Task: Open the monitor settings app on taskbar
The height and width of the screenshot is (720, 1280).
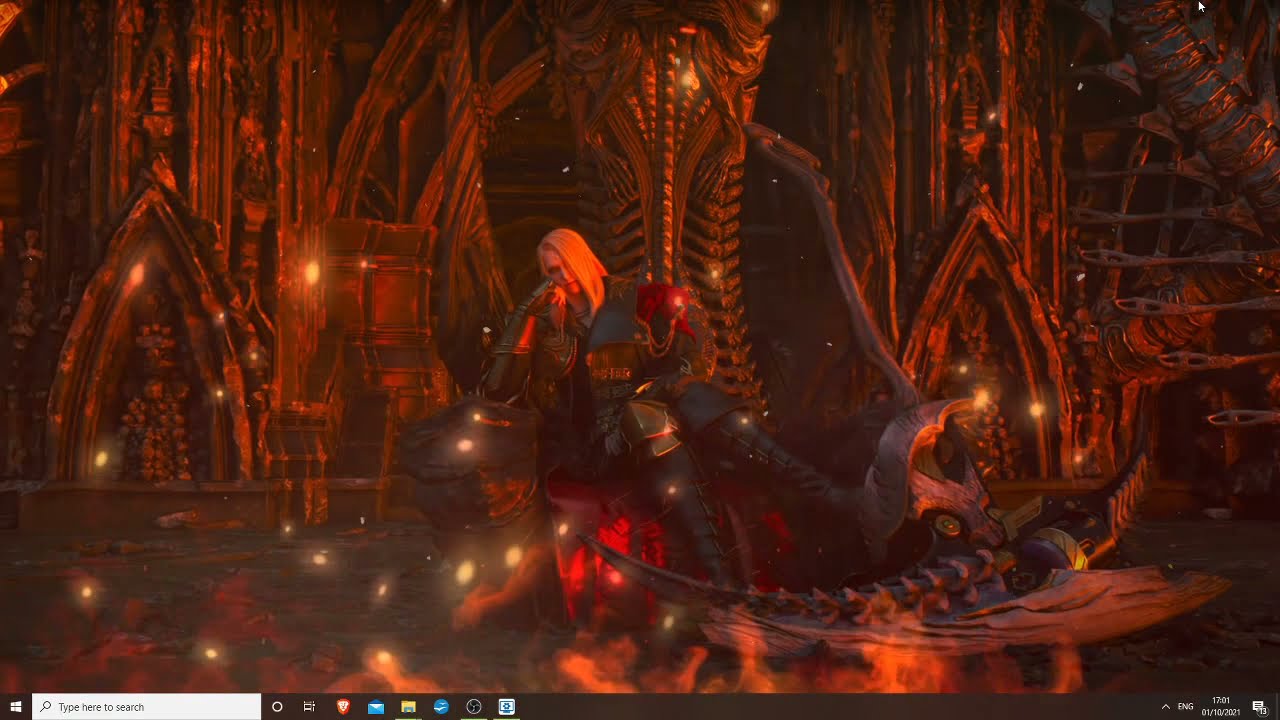Action: pyautogui.click(x=507, y=707)
